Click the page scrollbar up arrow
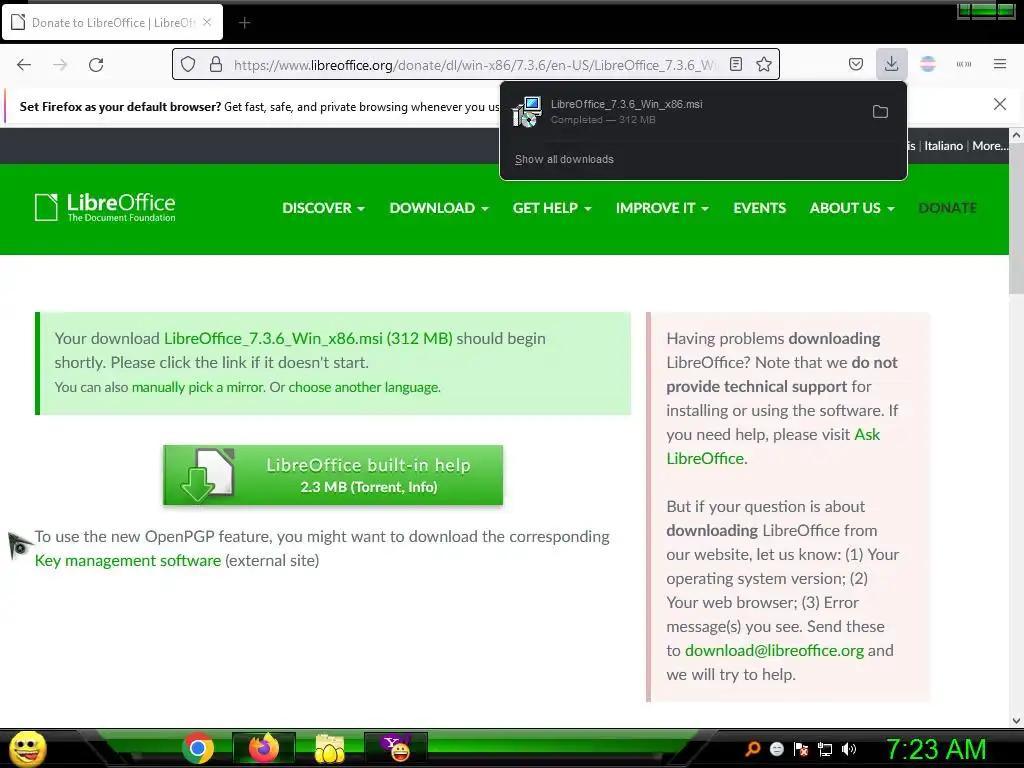The height and width of the screenshot is (768, 1024). pyautogui.click(x=1016, y=135)
